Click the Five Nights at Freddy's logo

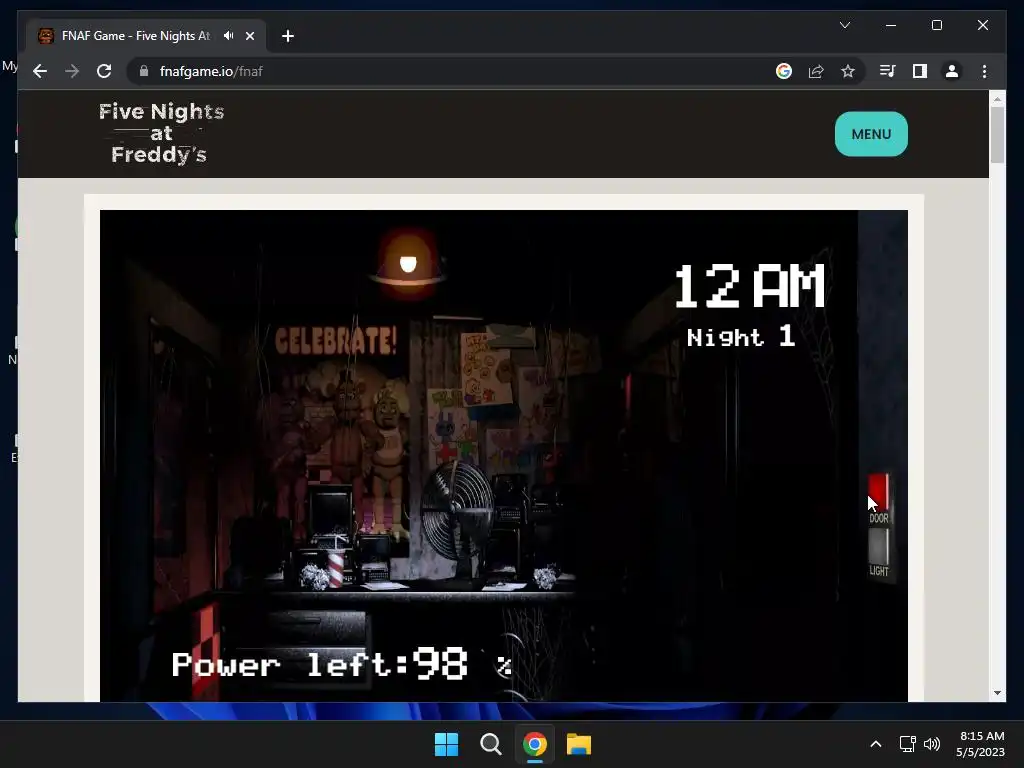(161, 133)
